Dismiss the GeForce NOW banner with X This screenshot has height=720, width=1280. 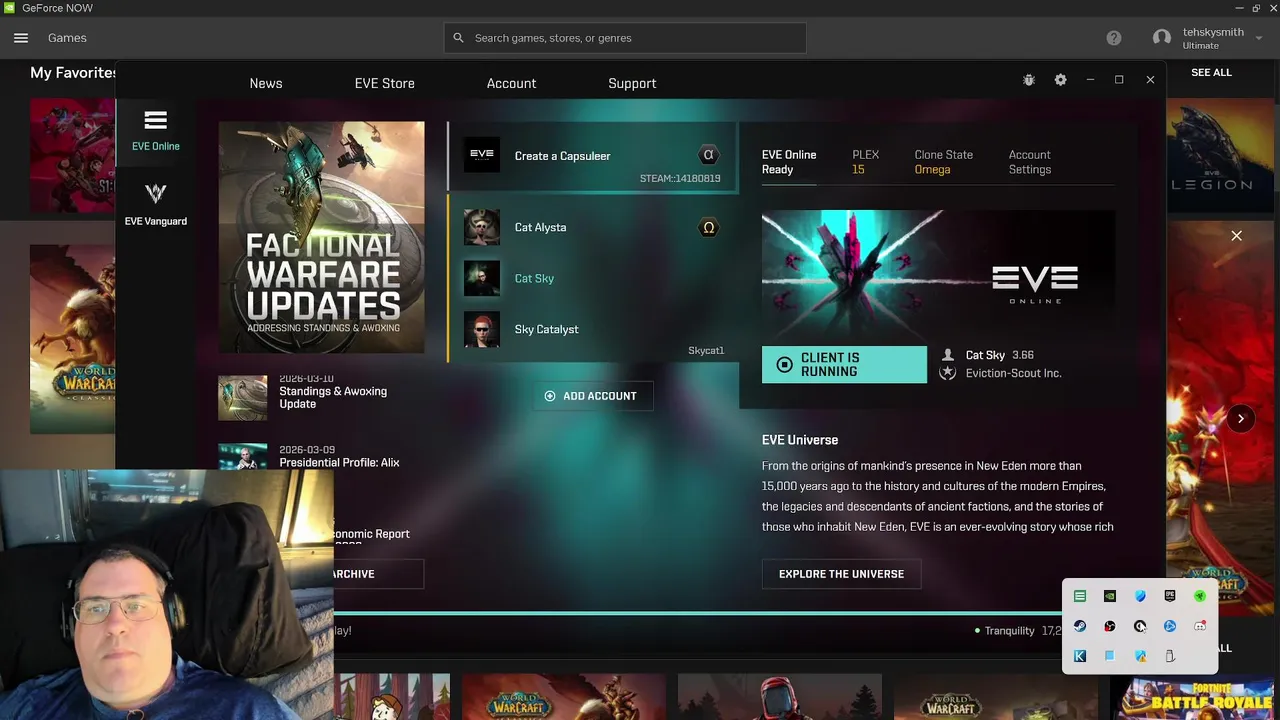(1237, 236)
